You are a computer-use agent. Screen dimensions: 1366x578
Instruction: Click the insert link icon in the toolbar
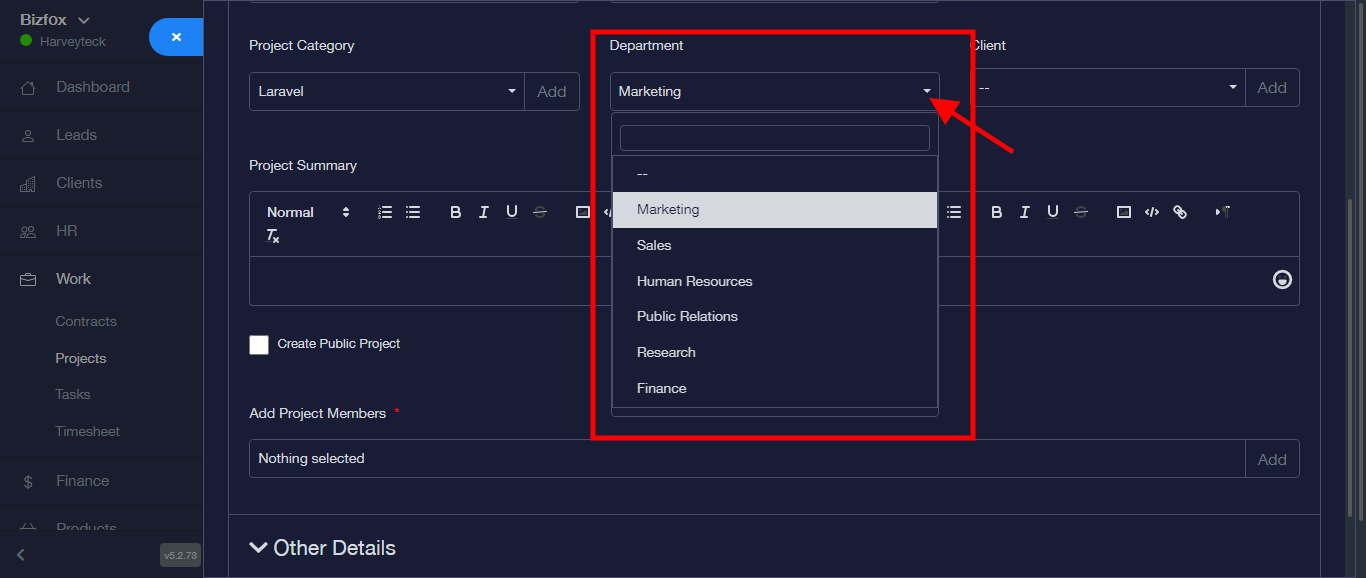pos(1180,212)
